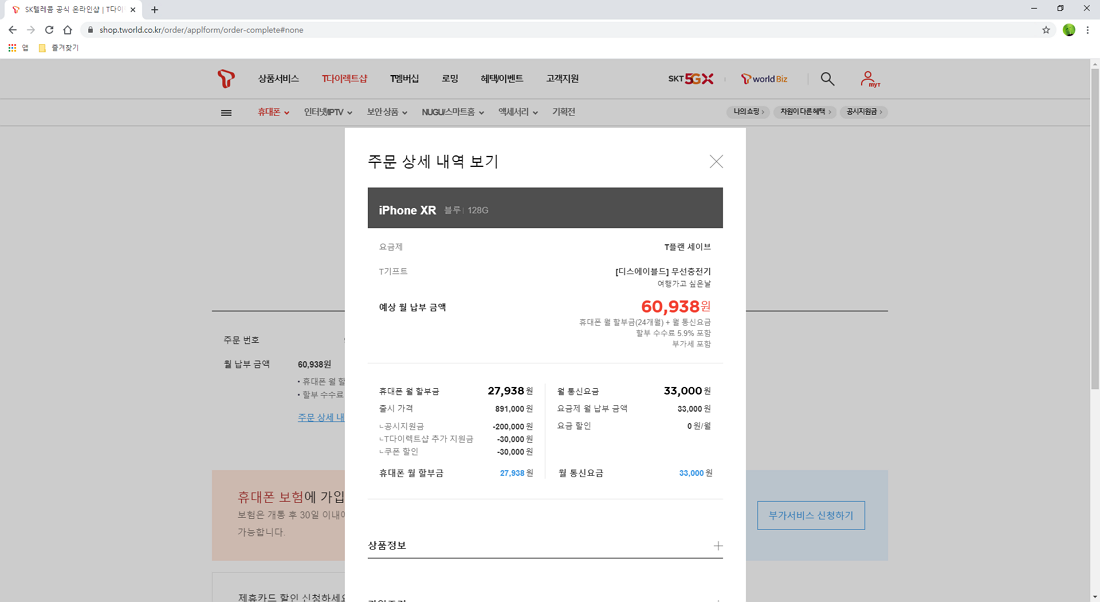Click the SKT 5GX logo

pyautogui.click(x=690, y=79)
